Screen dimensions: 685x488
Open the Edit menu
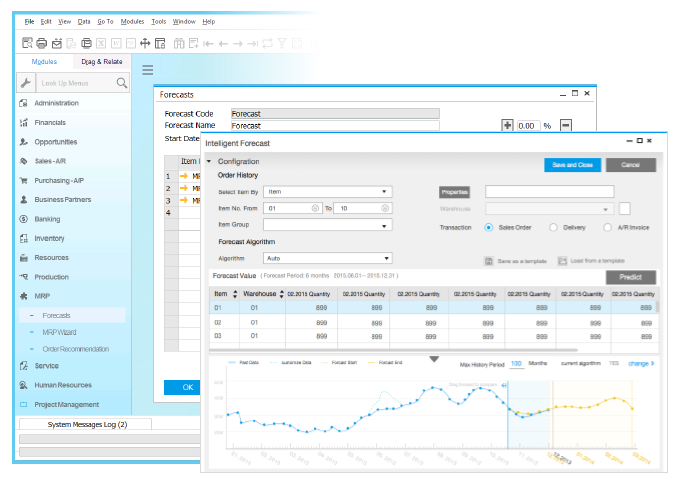tap(46, 21)
